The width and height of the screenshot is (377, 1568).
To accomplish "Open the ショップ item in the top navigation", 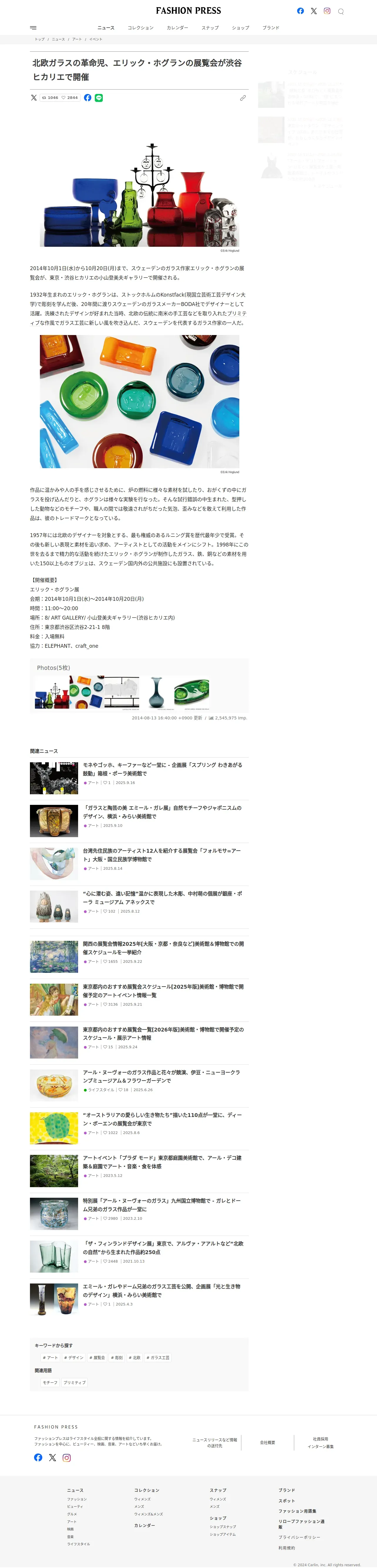I will pos(240,28).
